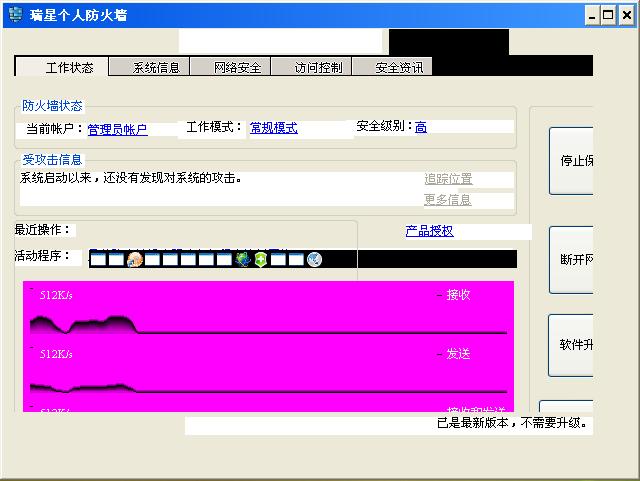The height and width of the screenshot is (481, 640).
Task: Select the green shield plus program icon
Action: point(260,259)
